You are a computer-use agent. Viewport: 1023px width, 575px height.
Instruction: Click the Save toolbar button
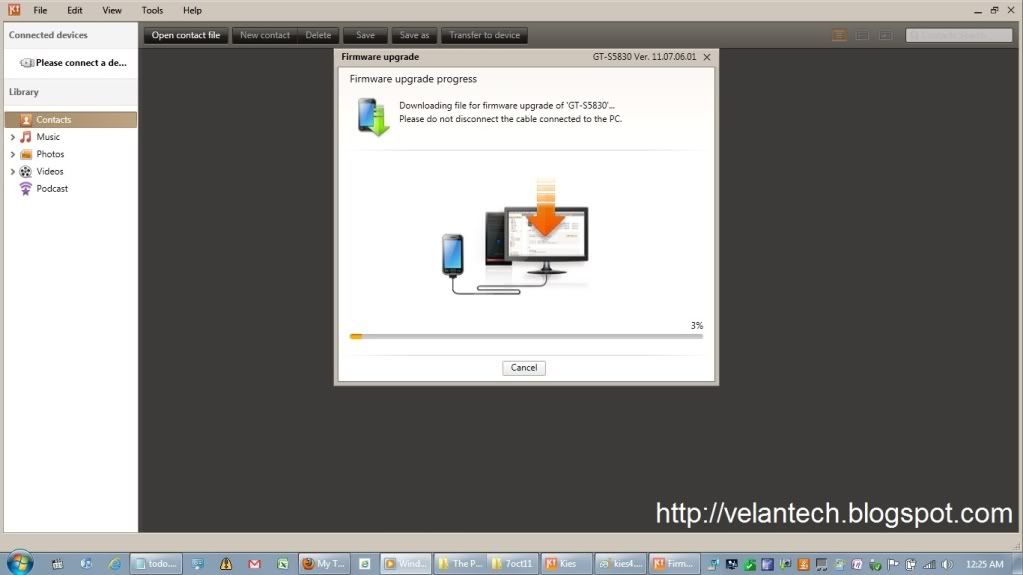pyautogui.click(x=365, y=35)
